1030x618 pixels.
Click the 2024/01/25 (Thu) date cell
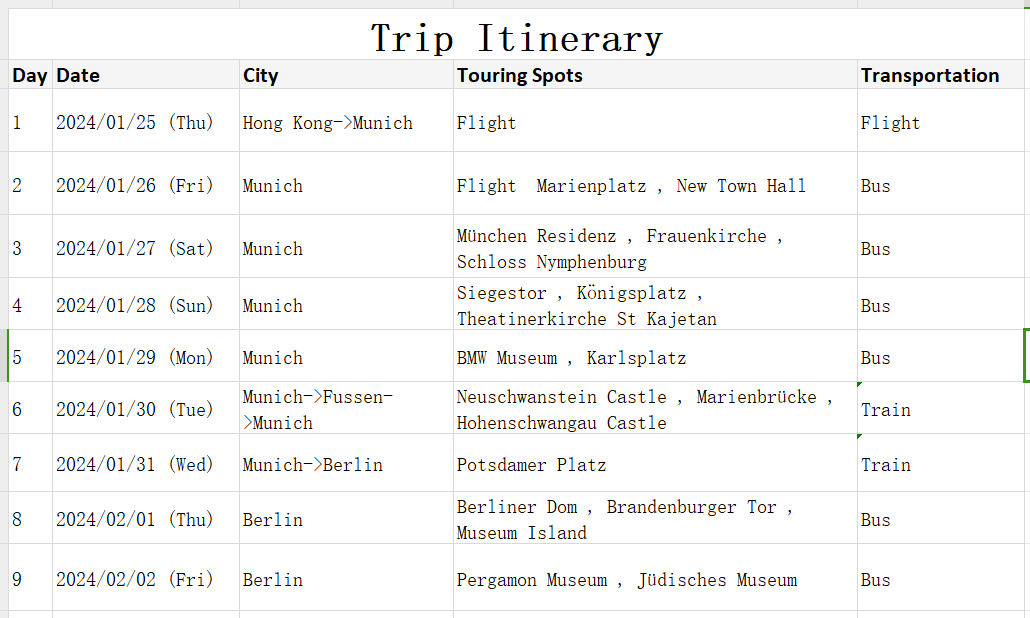coord(135,123)
